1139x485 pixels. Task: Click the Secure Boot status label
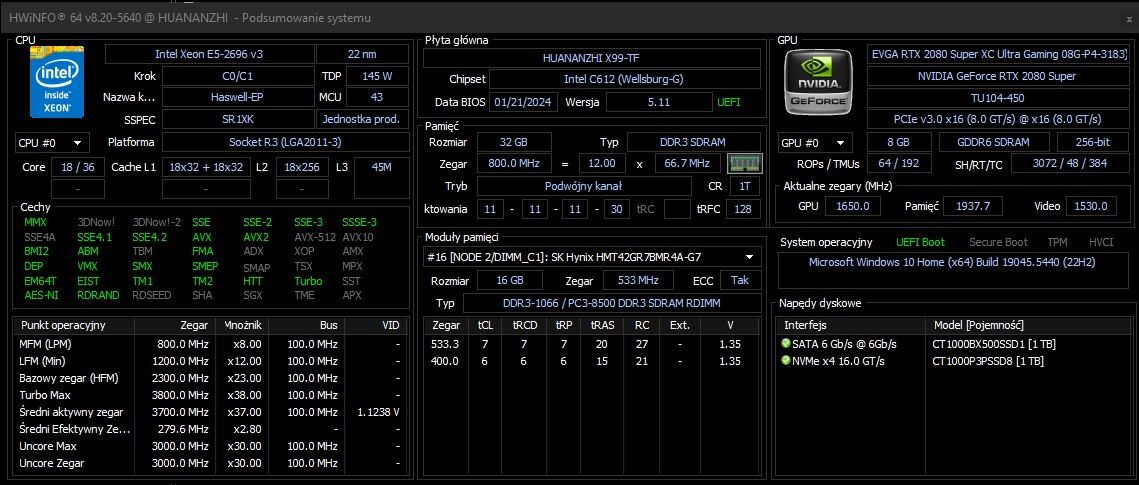[999, 242]
